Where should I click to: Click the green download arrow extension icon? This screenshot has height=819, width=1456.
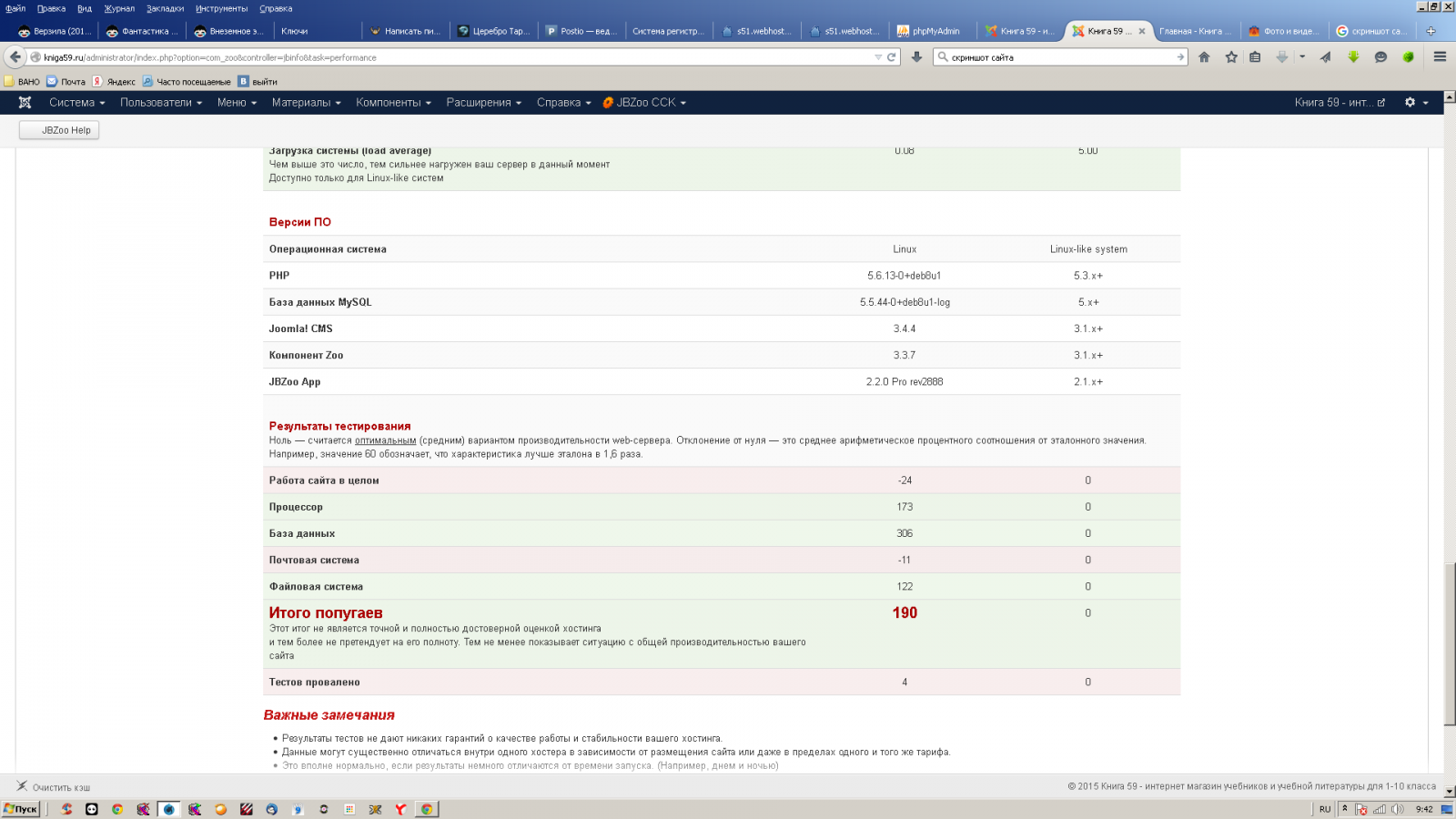1353,56
